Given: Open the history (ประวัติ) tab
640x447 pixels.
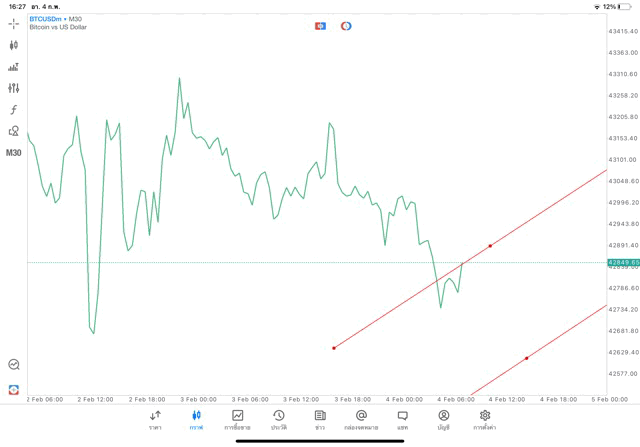Looking at the screenshot, I should (x=278, y=419).
